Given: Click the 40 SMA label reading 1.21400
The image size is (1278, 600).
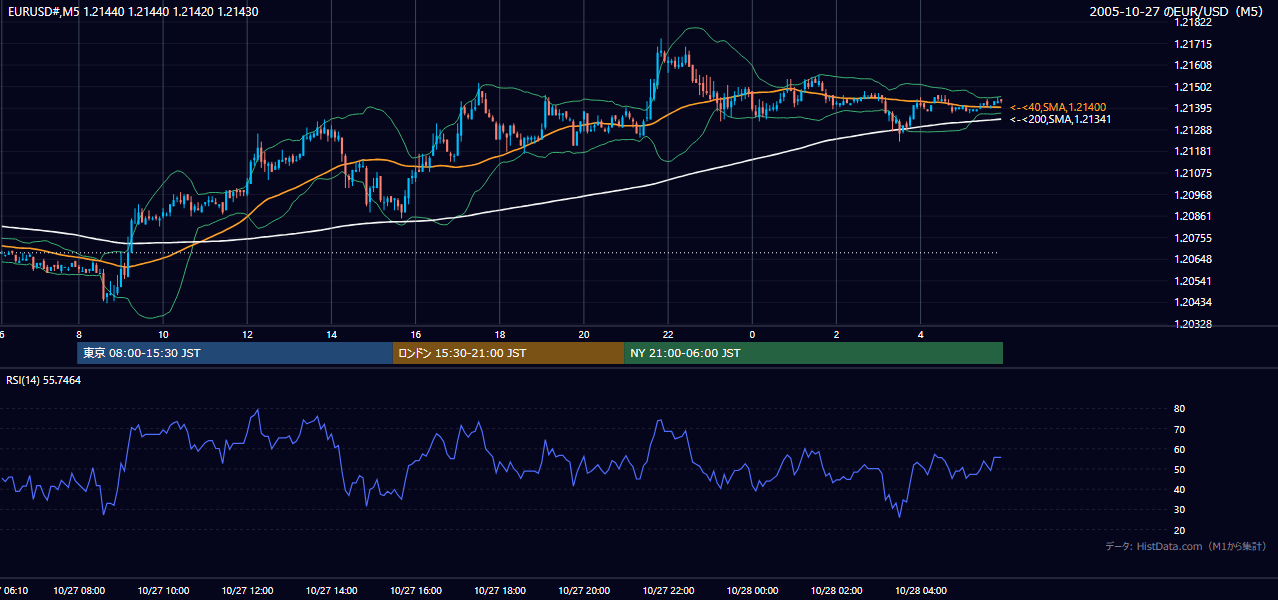Looking at the screenshot, I should click(x=1058, y=107).
